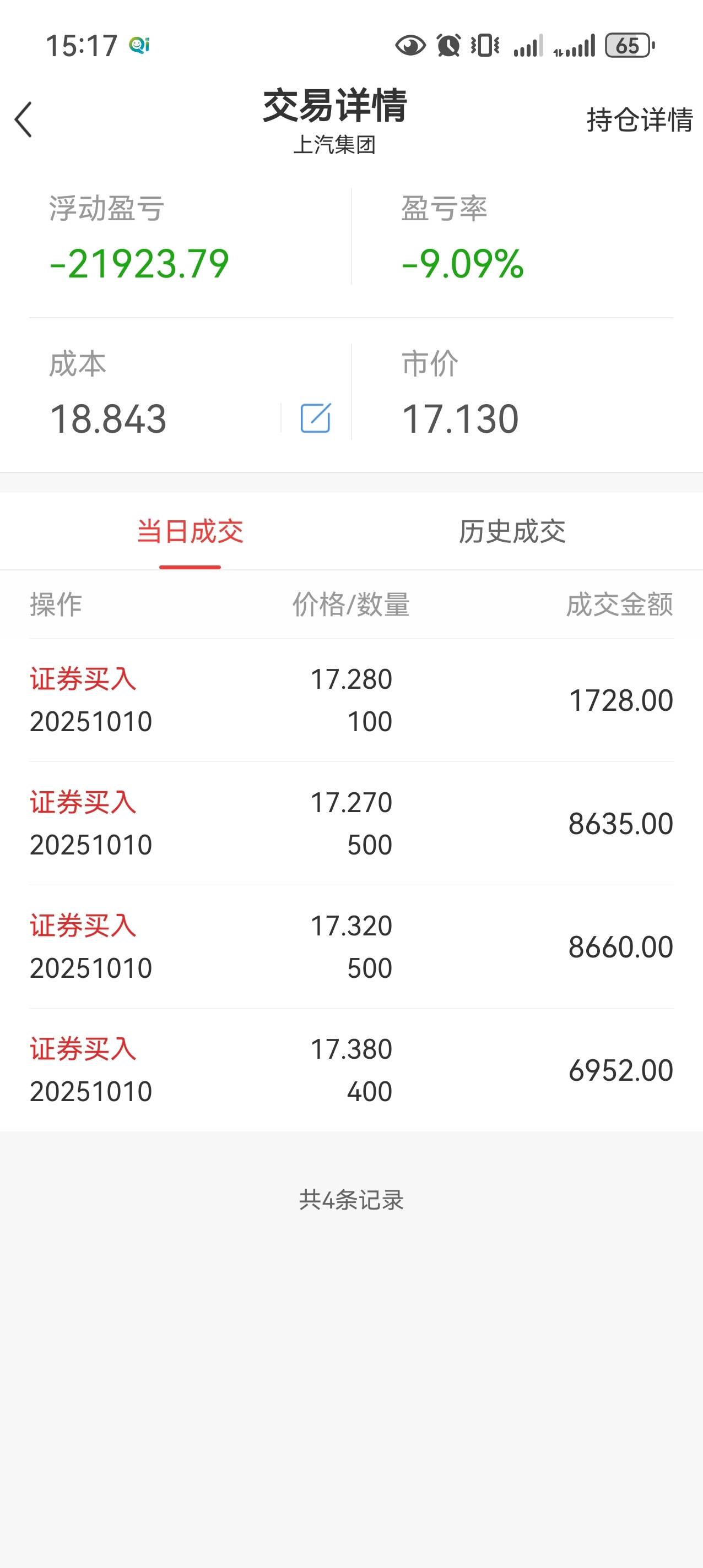
Task: Tap the back arrow icon
Action: 23,119
